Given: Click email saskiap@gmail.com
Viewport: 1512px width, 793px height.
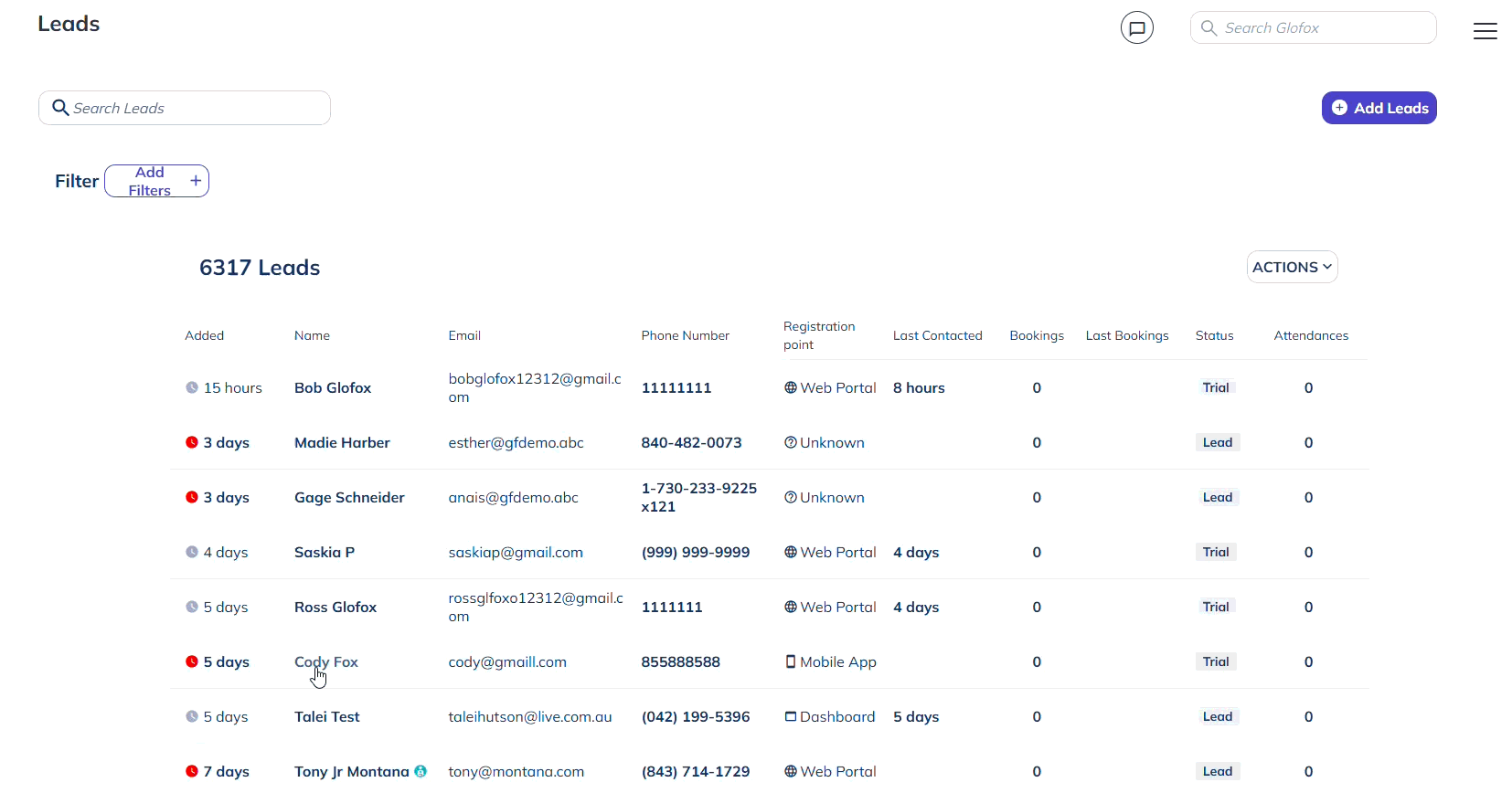Looking at the screenshot, I should click(x=516, y=552).
